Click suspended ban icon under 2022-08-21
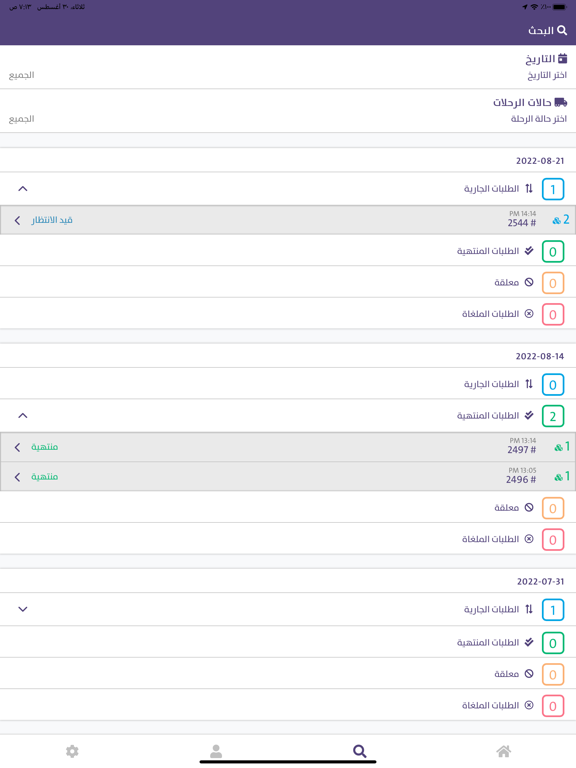Viewport: 576px width, 768px height. [x=529, y=282]
